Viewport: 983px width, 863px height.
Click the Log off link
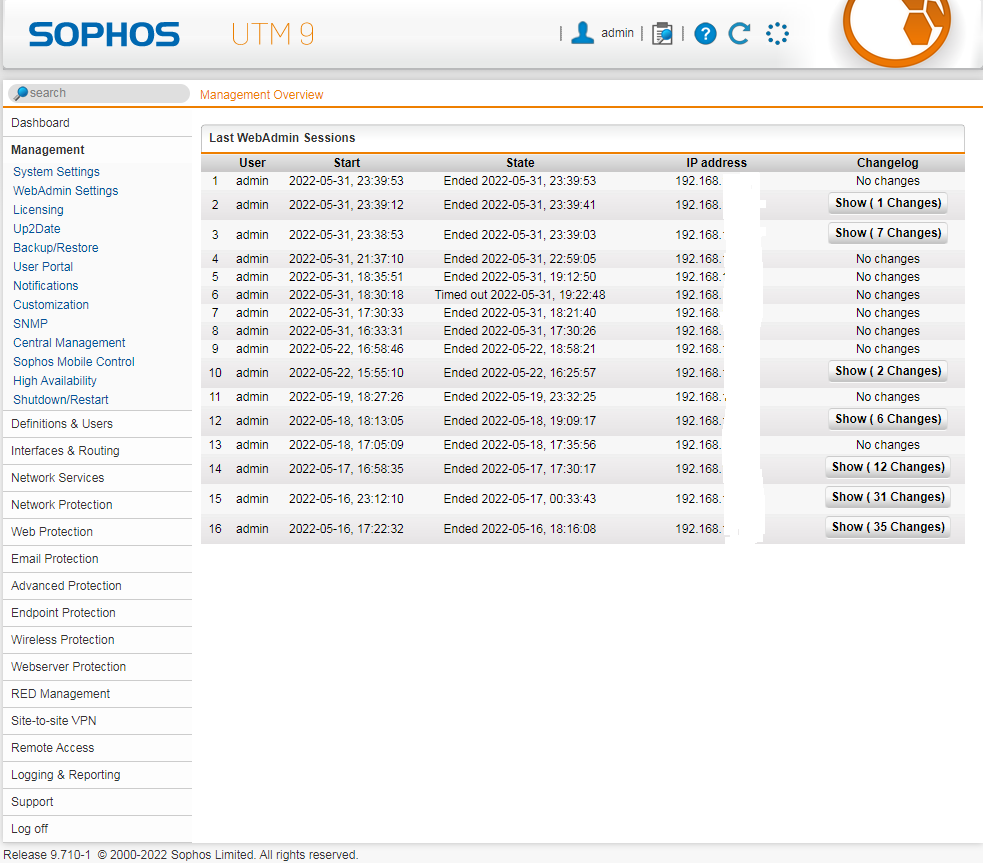tap(30, 829)
